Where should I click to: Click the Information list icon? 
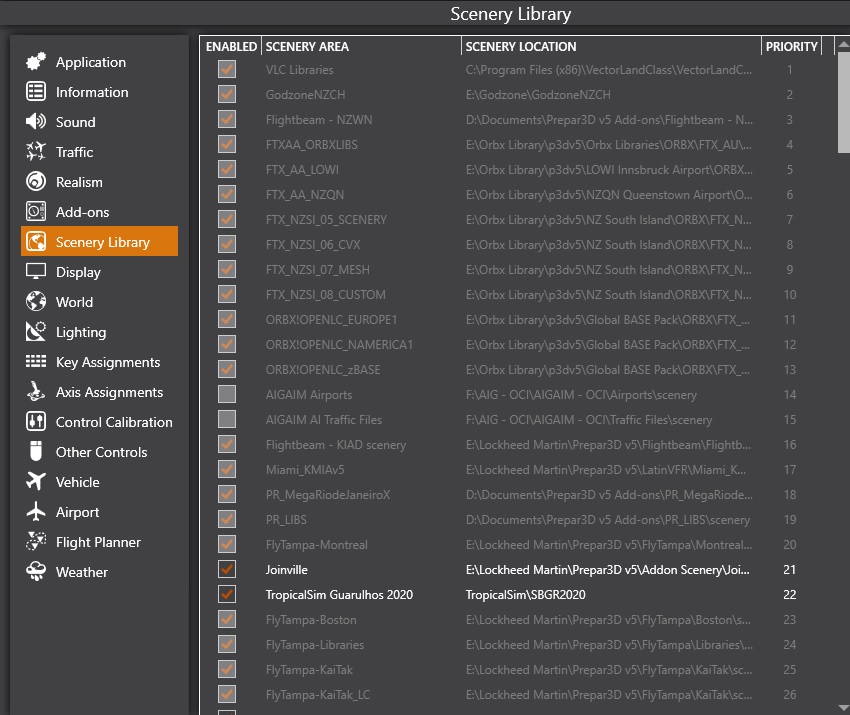(36, 92)
